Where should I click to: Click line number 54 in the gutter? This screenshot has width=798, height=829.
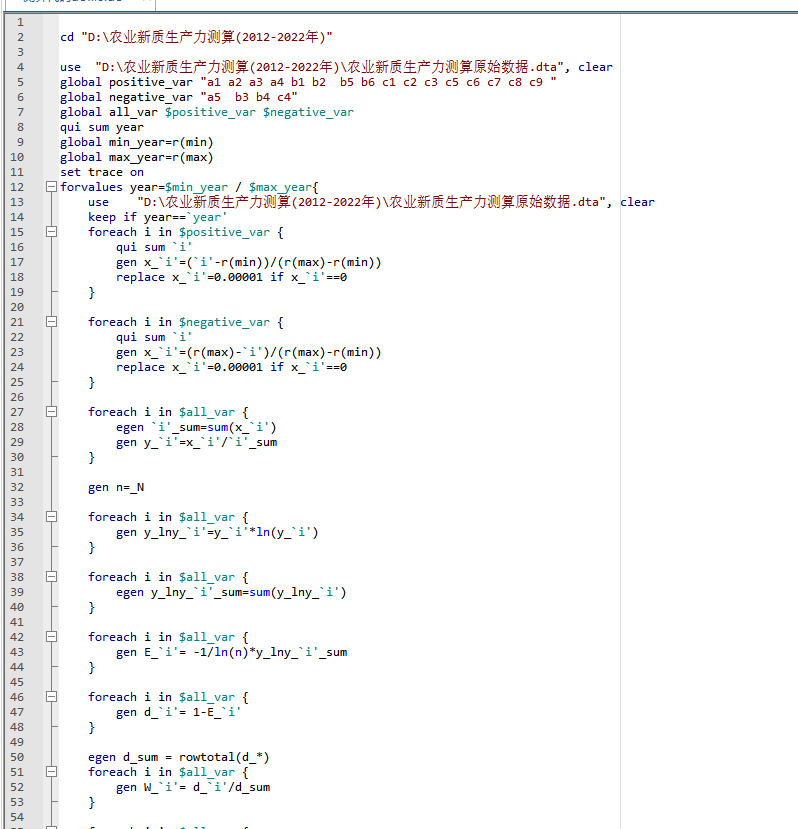point(17,817)
